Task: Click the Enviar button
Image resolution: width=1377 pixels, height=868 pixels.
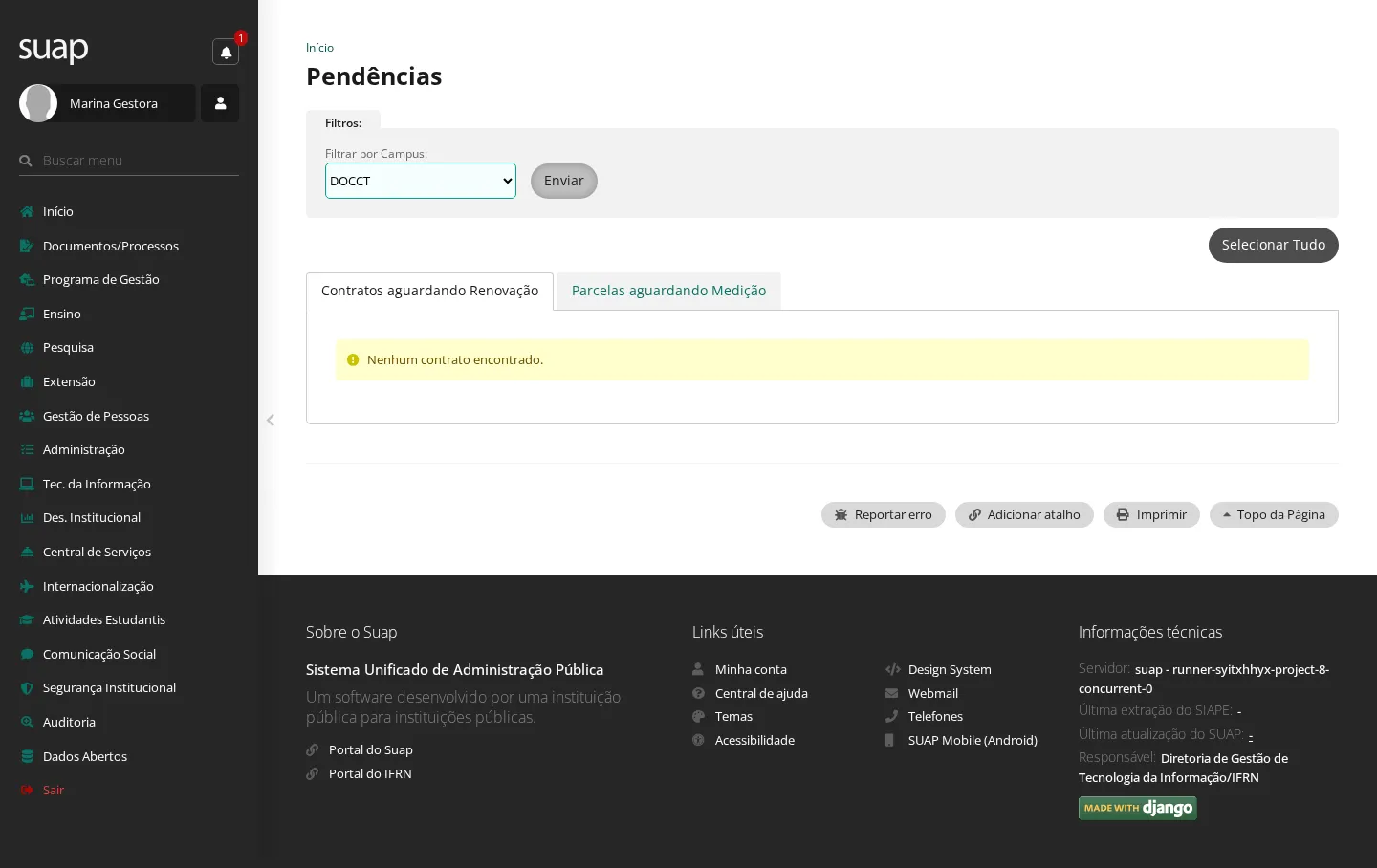Action: point(564,181)
